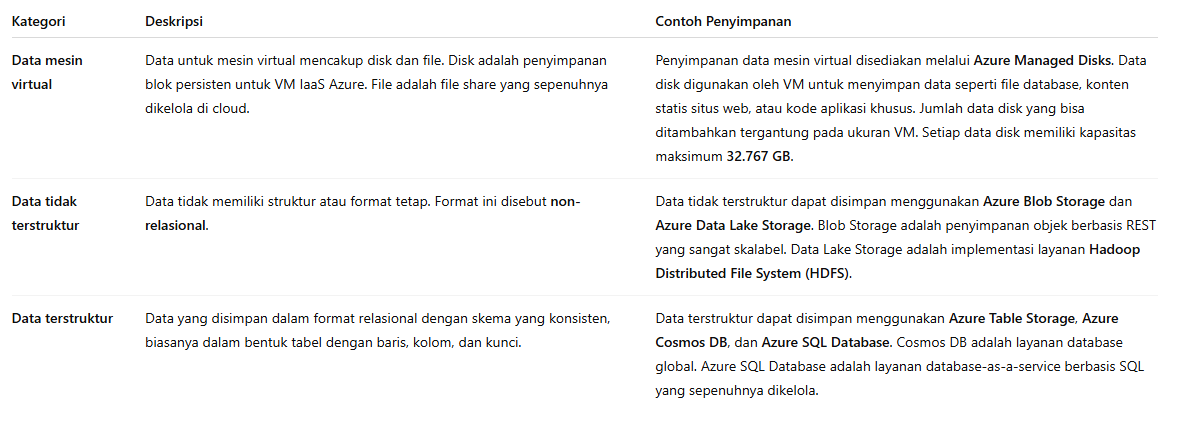
Task: Click the bold 32.767 GB capacity value
Action: (x=760, y=157)
